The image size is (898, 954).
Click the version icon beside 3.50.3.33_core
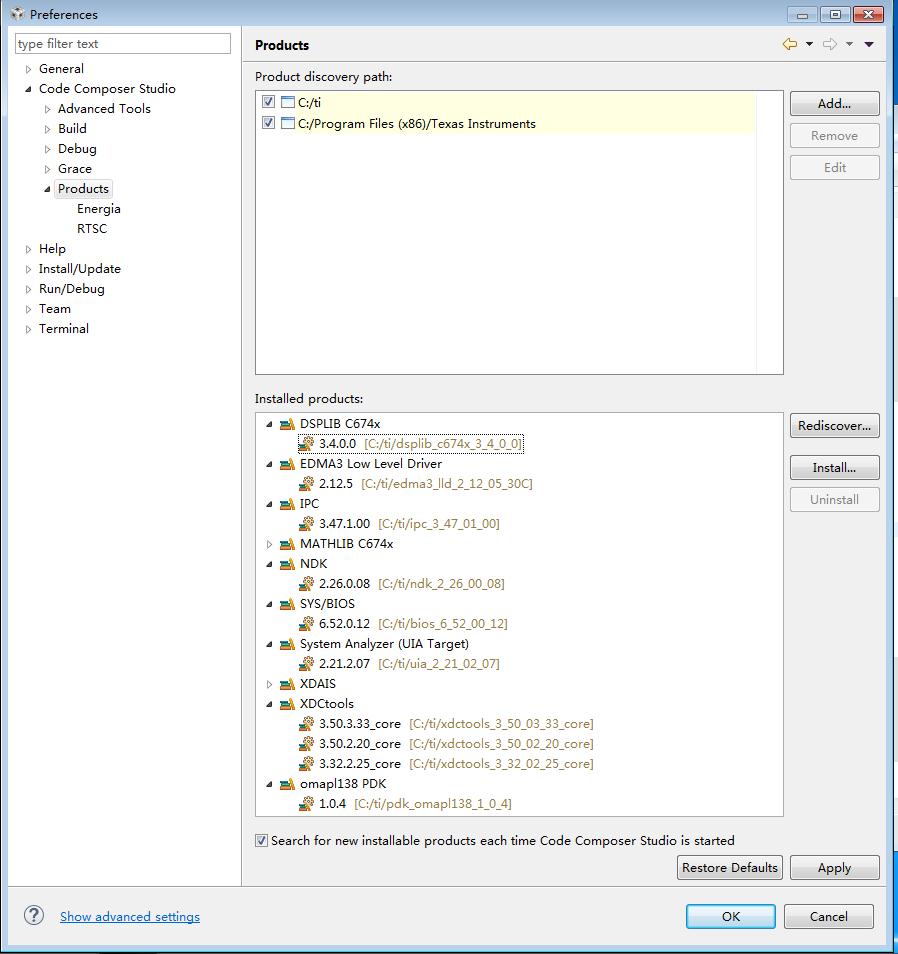(x=307, y=724)
